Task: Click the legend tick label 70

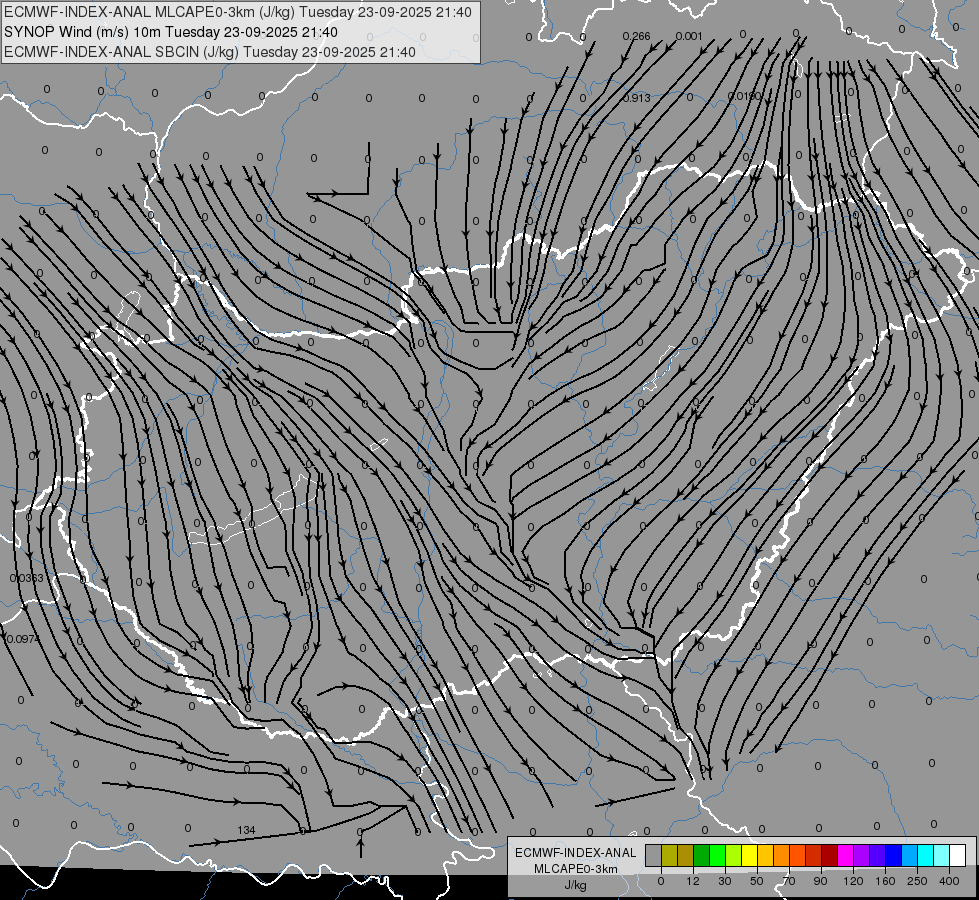Action: point(789,881)
